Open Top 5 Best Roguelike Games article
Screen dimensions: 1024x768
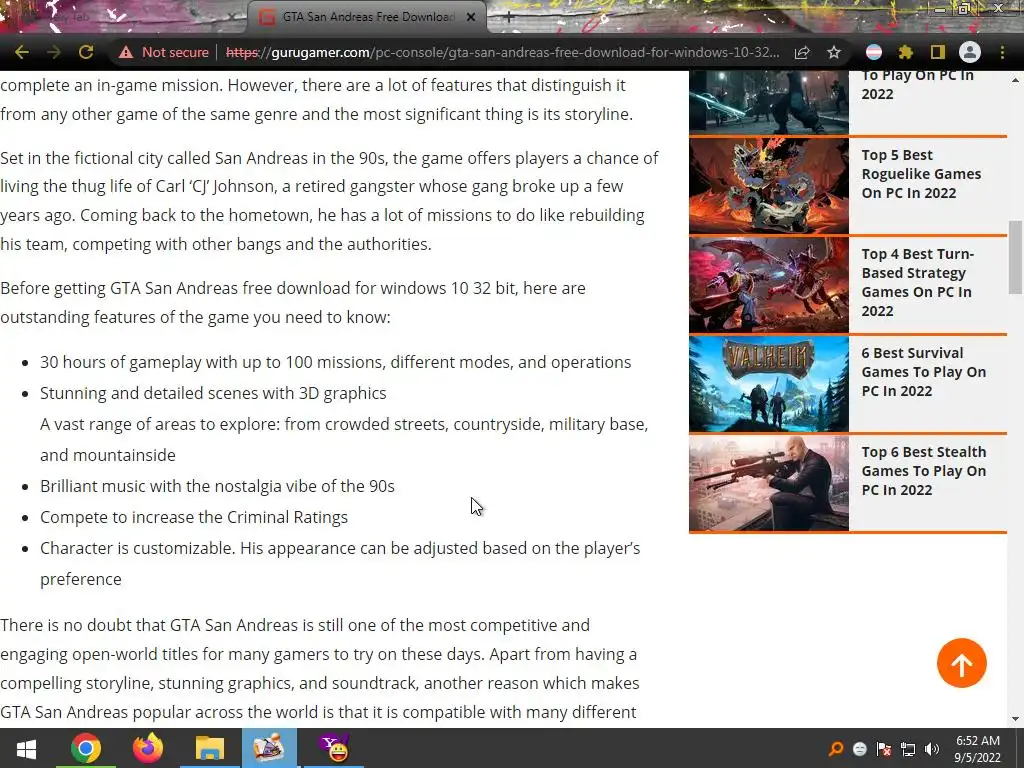(x=921, y=174)
